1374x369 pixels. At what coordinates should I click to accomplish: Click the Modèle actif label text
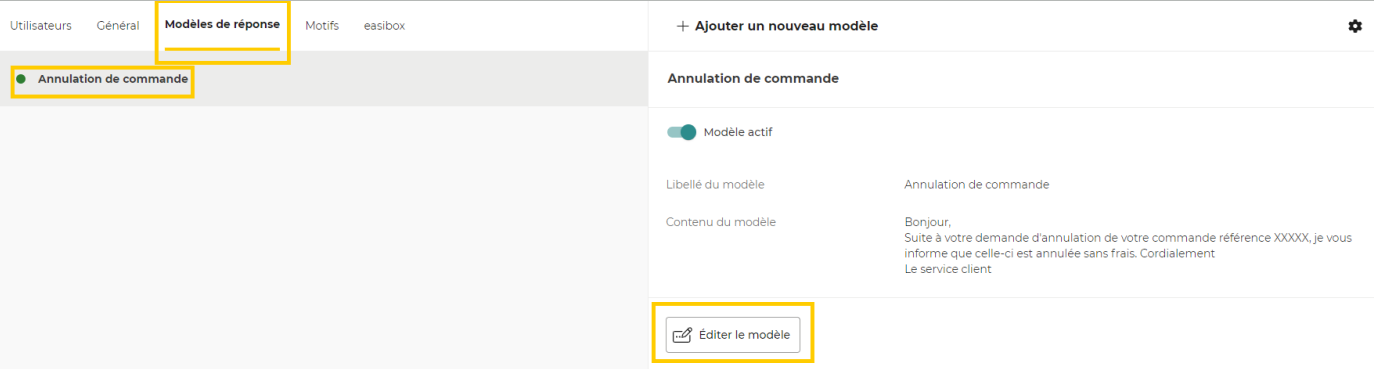coord(738,132)
